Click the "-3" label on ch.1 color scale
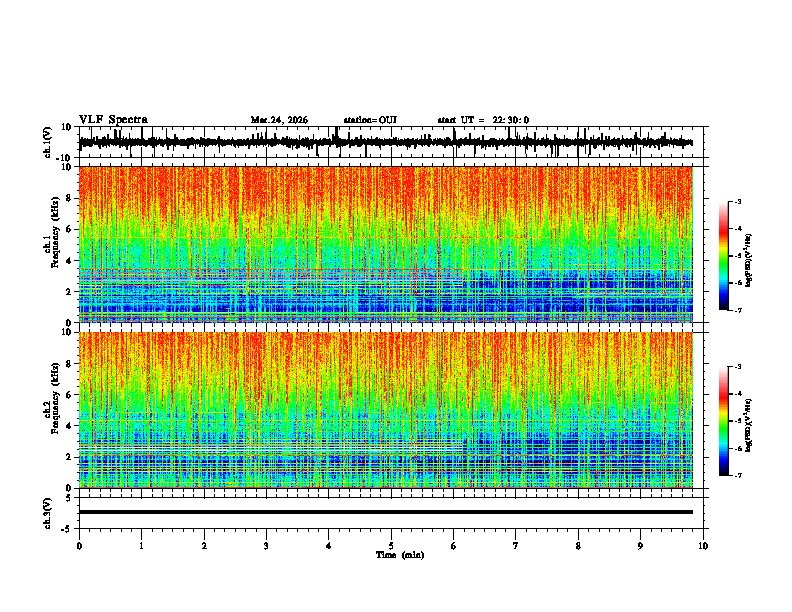 pos(737,202)
